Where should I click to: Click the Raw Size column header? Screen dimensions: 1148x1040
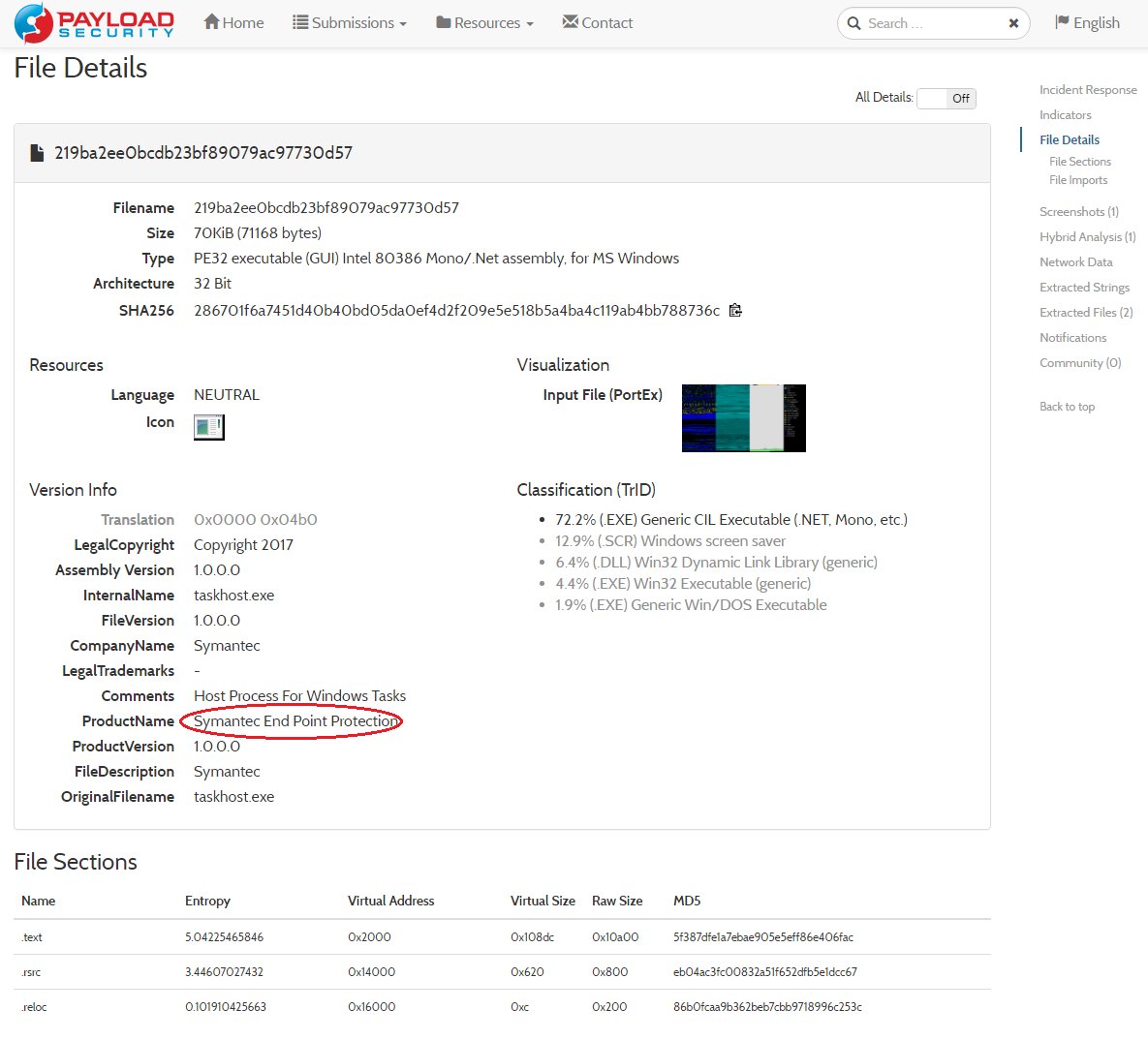pyautogui.click(x=617, y=901)
